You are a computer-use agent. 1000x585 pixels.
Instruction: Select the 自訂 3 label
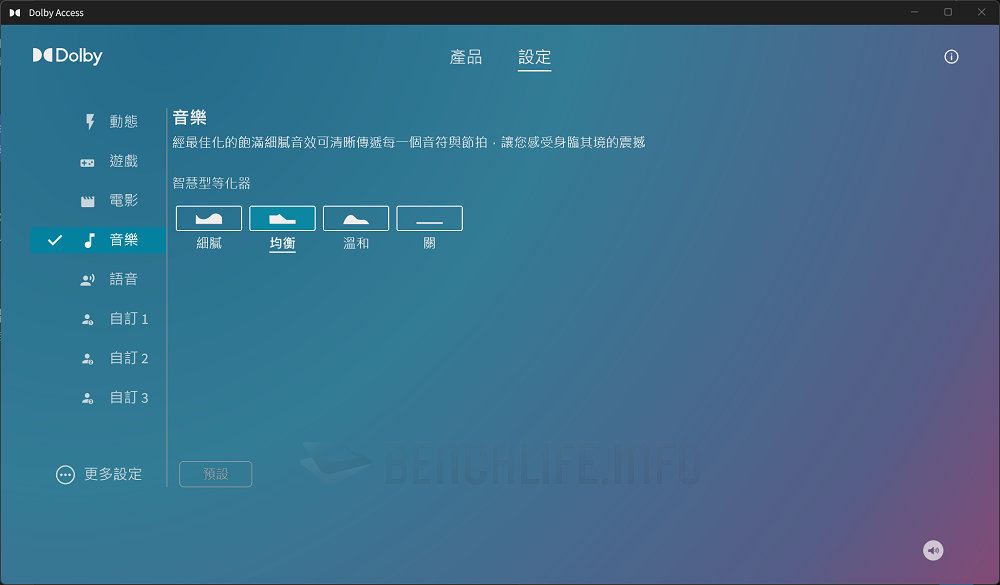pos(129,397)
